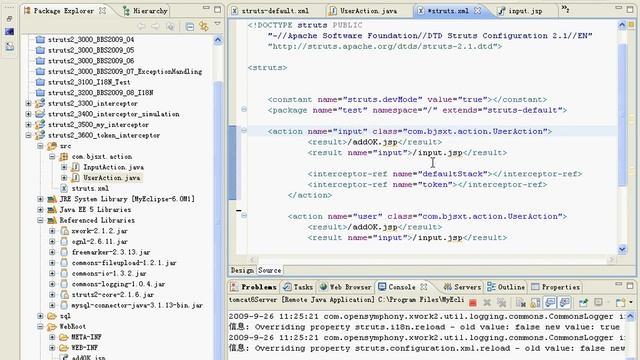Image resolution: width=640 pixels, height=360 pixels.
Task: Select mysql-connector-java-3.1.13-bin.jar
Action: tap(137, 305)
